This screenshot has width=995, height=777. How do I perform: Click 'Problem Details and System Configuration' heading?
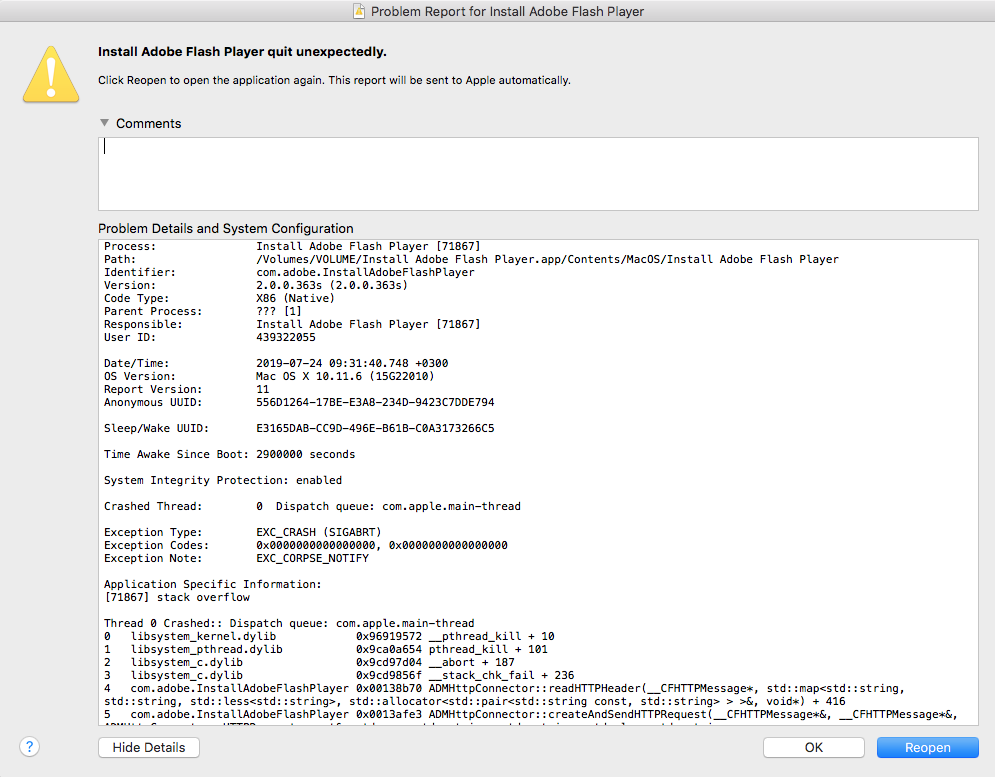tap(226, 229)
